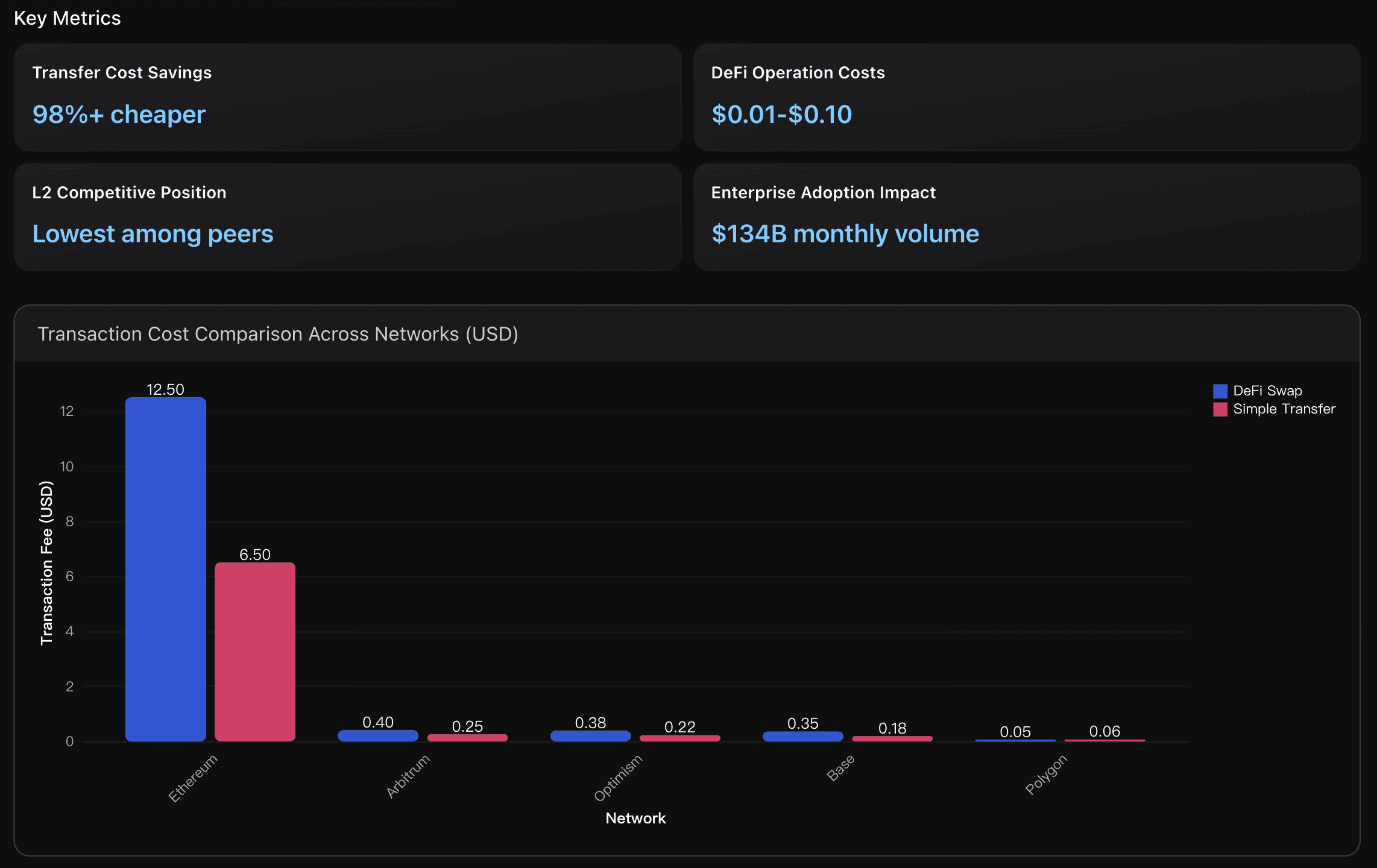This screenshot has width=1377, height=868.
Task: Toggle Simple Transfer legend entry
Action: coord(1284,409)
